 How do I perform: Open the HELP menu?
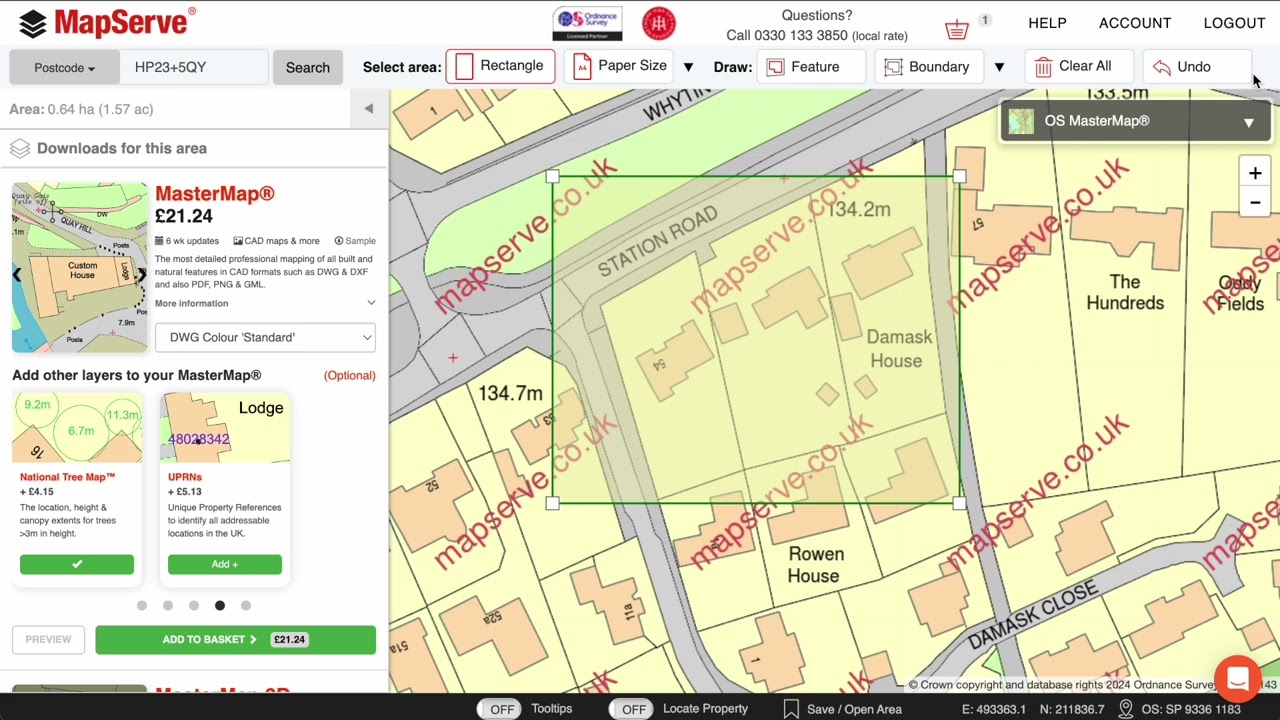[x=1047, y=23]
